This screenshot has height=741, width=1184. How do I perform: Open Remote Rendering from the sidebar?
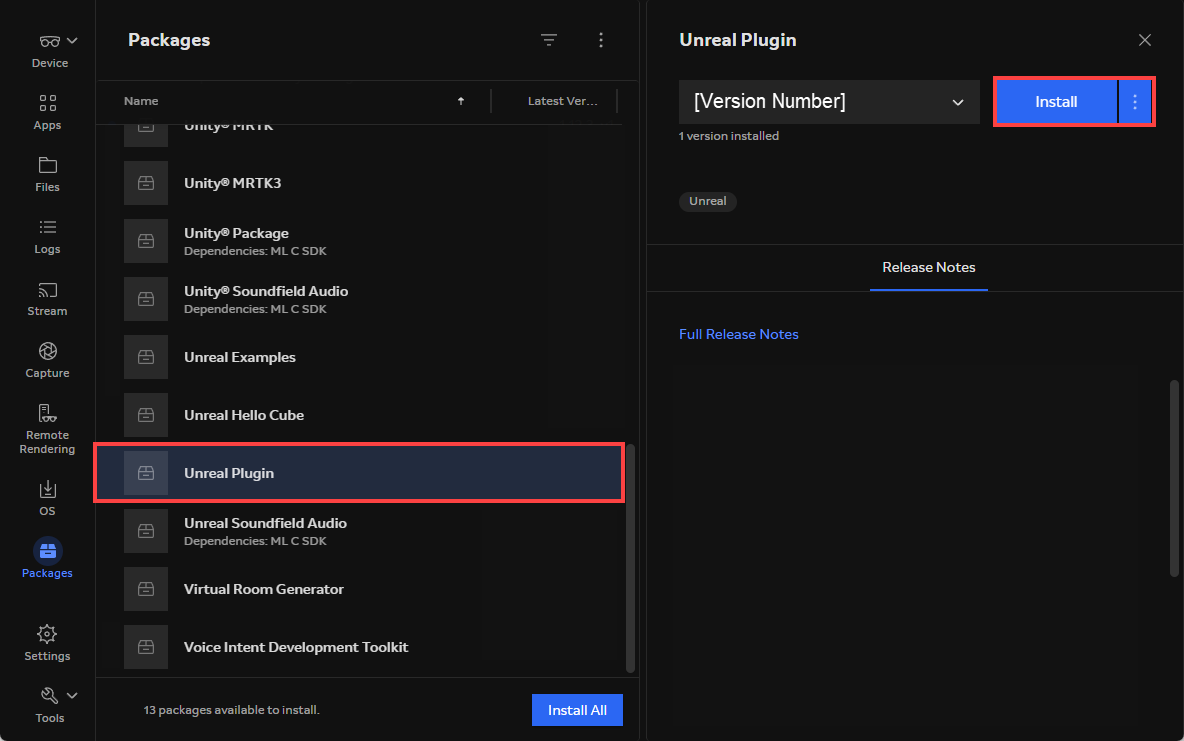tap(47, 428)
